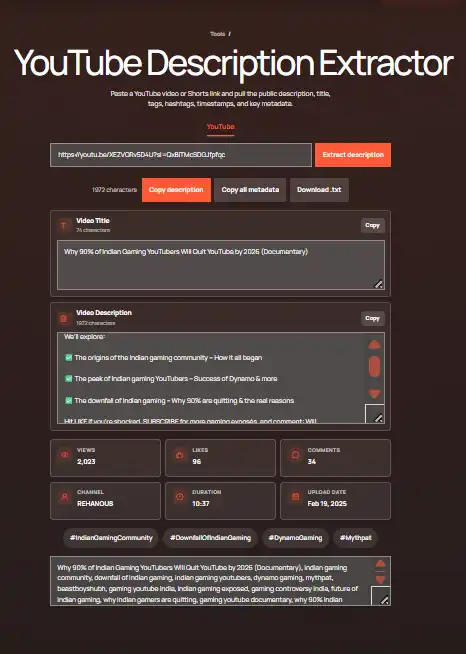This screenshot has width=466, height=654.
Task: Select the #DownfallOfIndianGaming hashtag chip
Action: tap(210, 538)
